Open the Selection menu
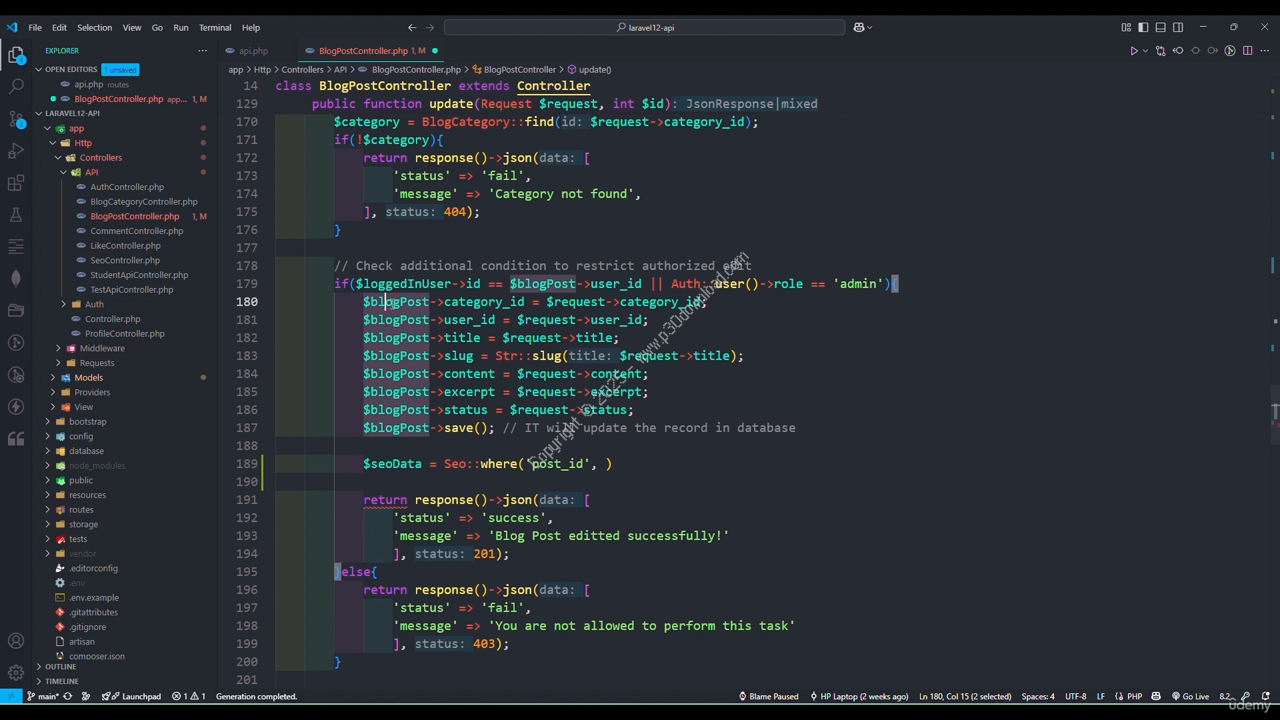The height and width of the screenshot is (720, 1280). click(94, 27)
